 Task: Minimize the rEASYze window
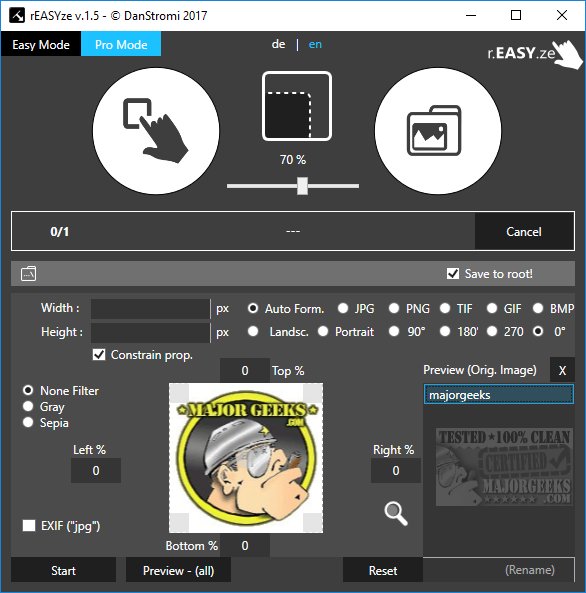click(x=471, y=16)
